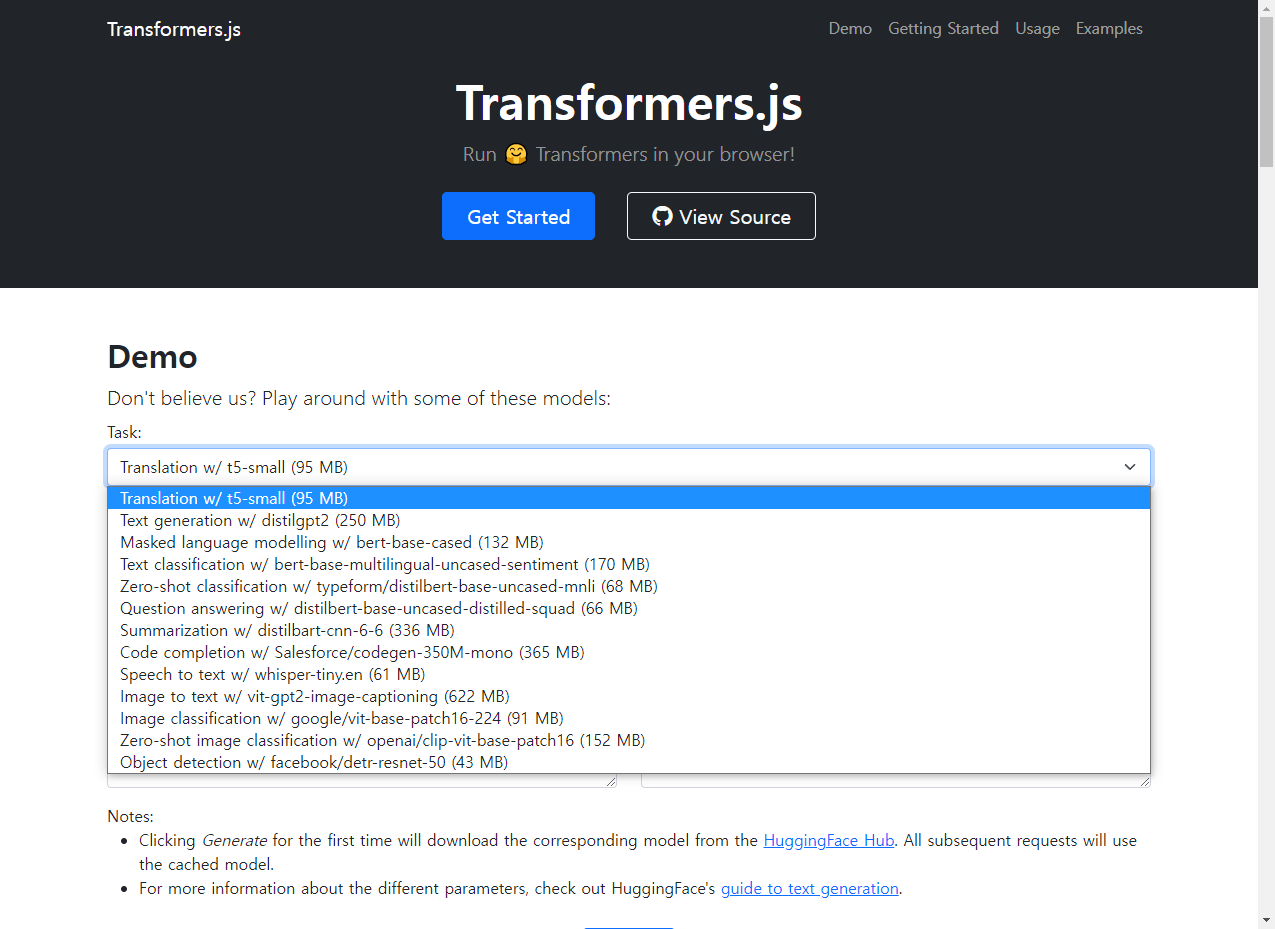Click the GitHub icon on View Source
Viewport: 1275px width, 929px height.
[x=662, y=216]
